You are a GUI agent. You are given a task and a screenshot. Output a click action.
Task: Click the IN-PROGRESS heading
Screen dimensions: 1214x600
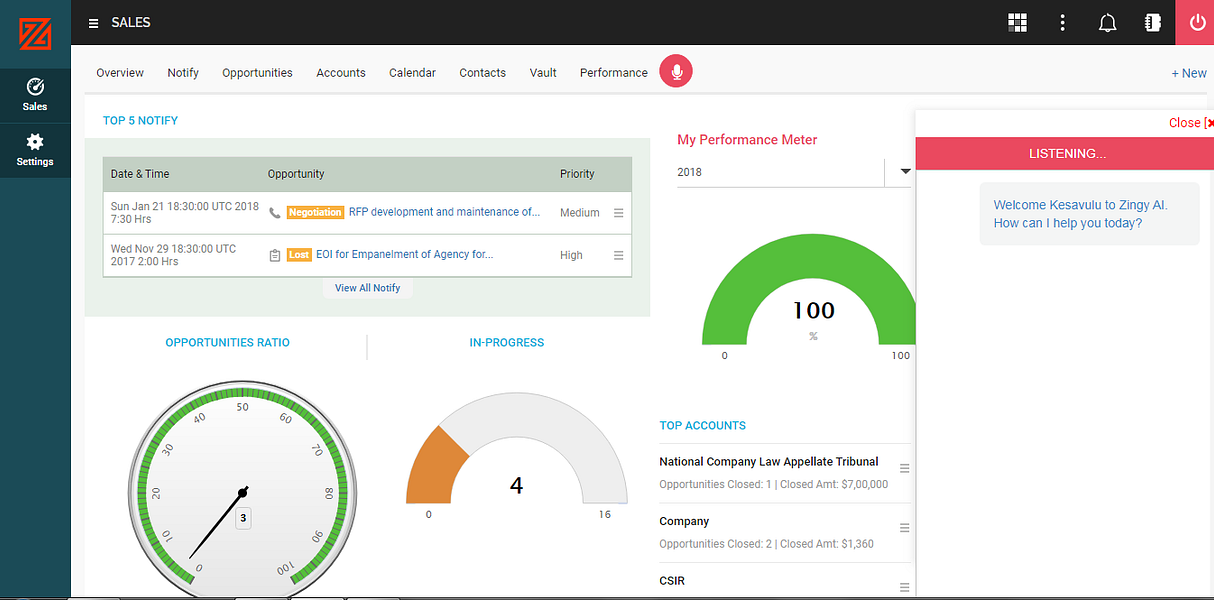(x=507, y=343)
